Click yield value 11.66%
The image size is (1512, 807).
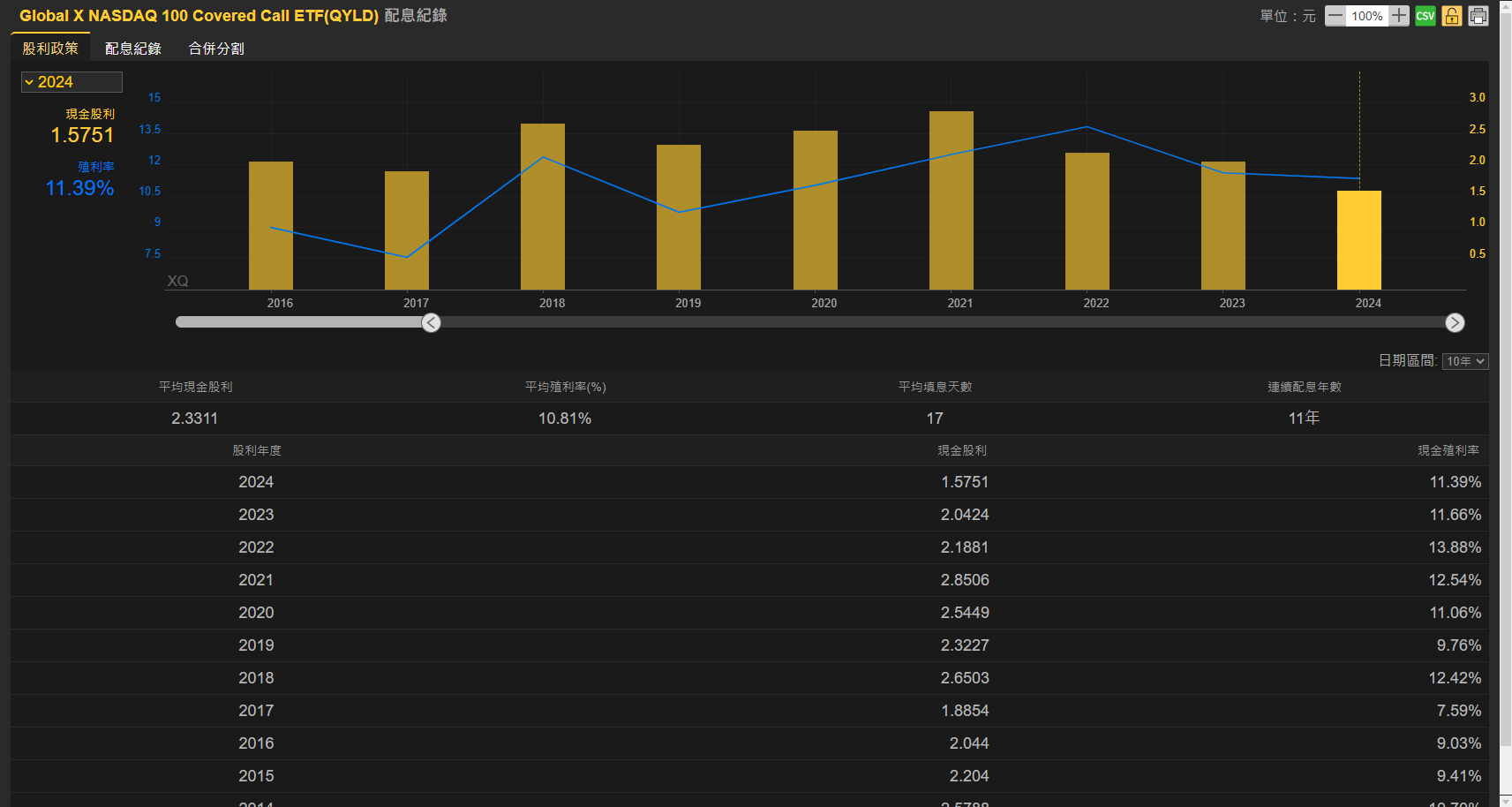[1455, 515]
